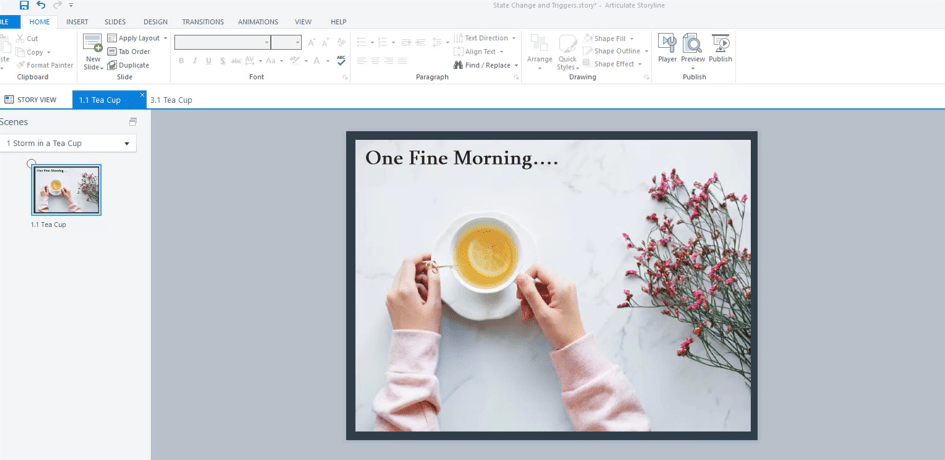The image size is (945, 460).
Task: Pick the text highlight color button
Action: point(295,61)
